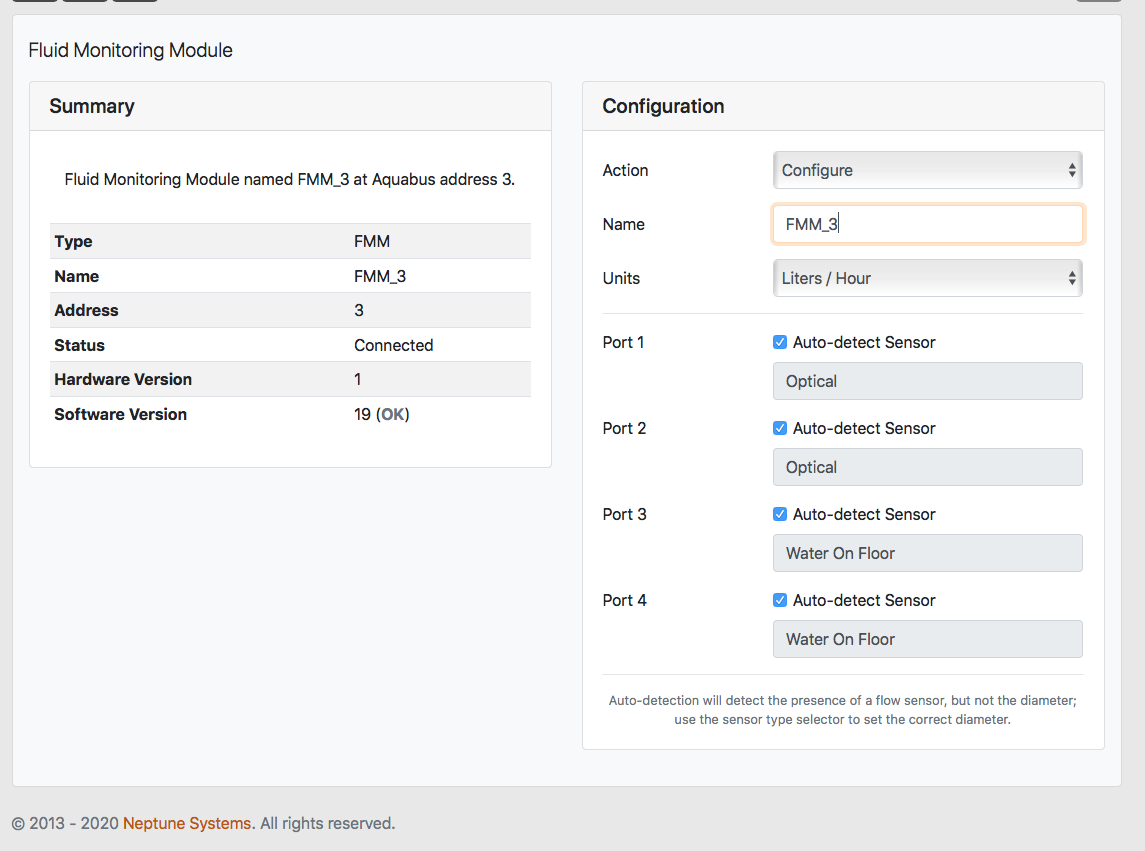
Task: Uncheck Auto-detect Sensor for Port 2
Action: [780, 428]
